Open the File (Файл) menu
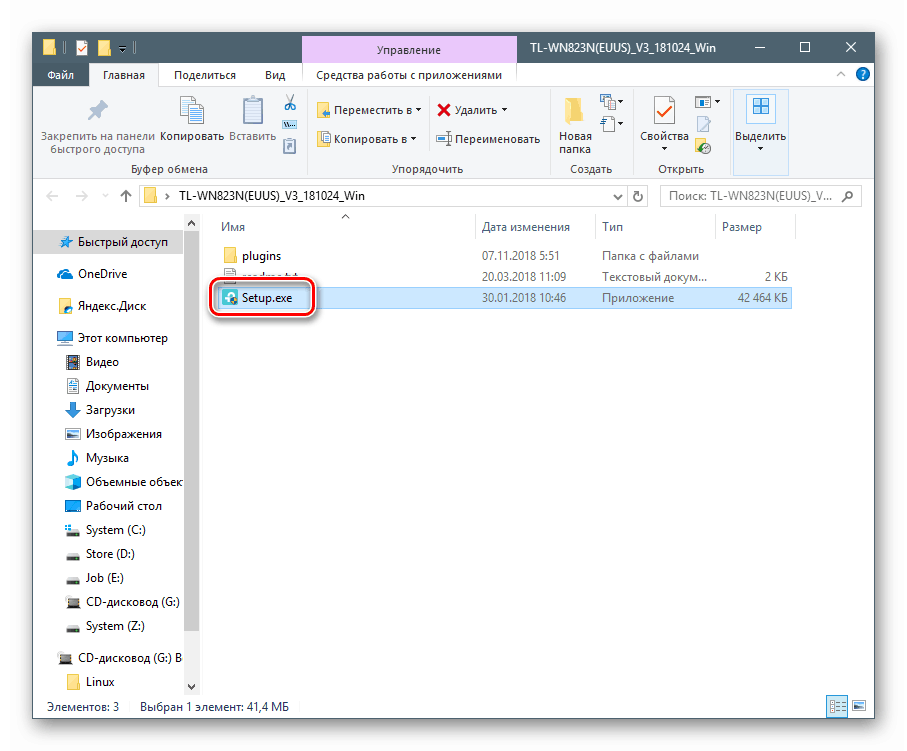This screenshot has width=907, height=751. point(60,75)
